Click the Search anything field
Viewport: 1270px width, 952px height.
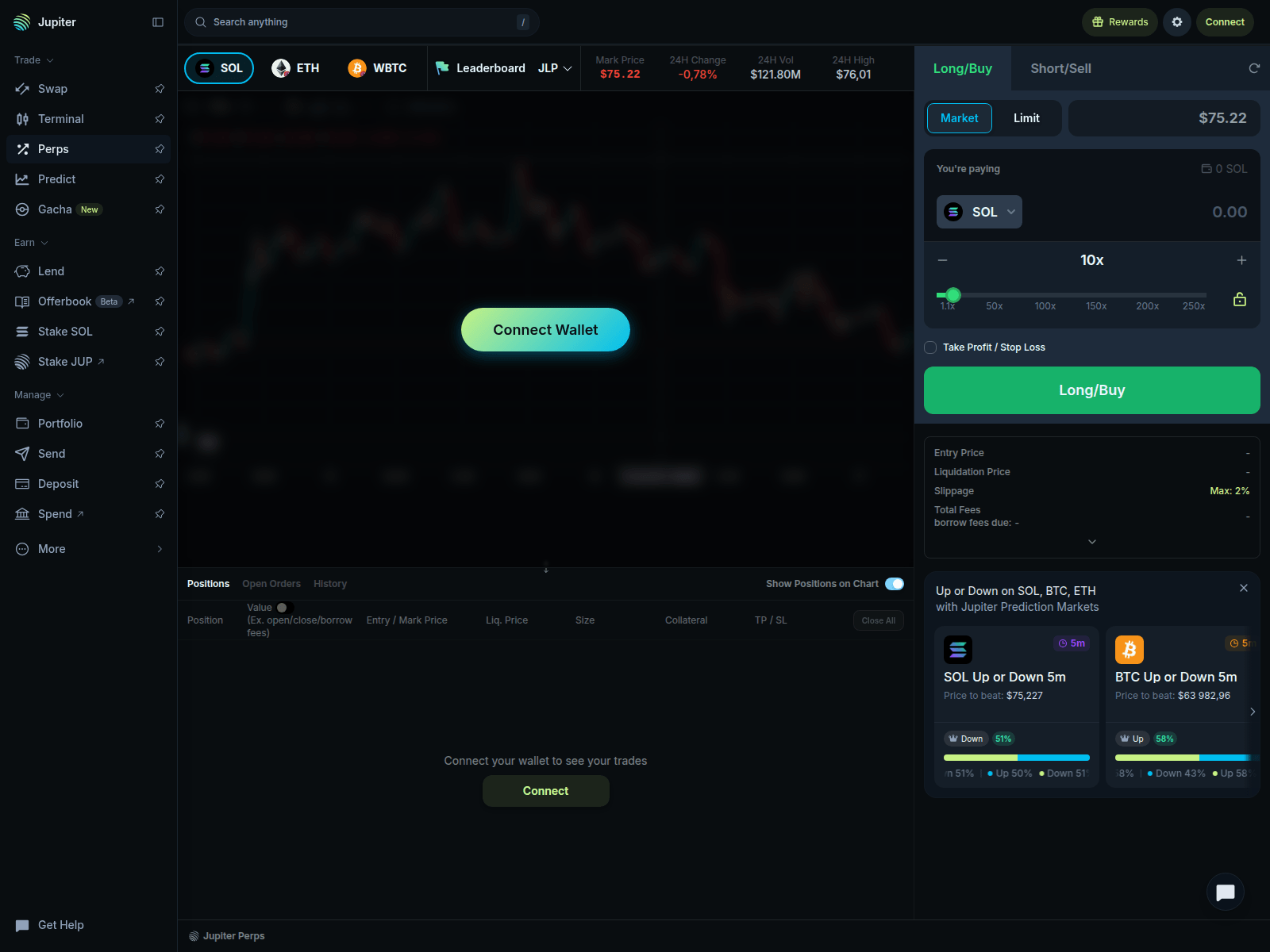tap(362, 22)
